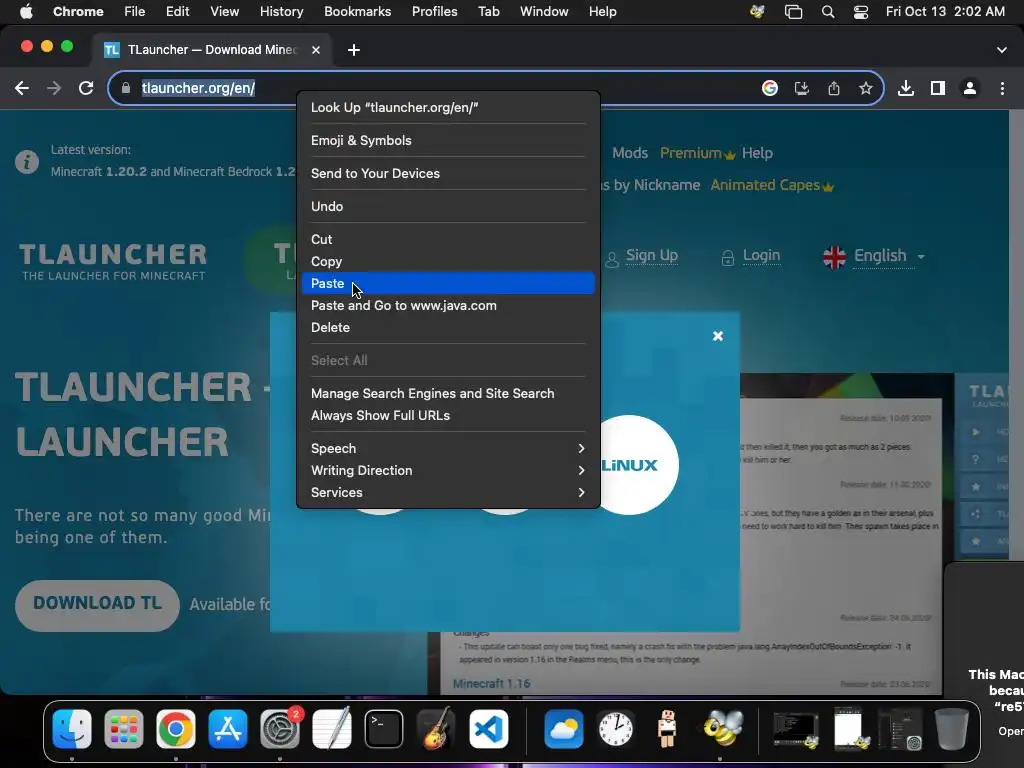Click the Login link
This screenshot has width=1024, height=768.
click(761, 255)
